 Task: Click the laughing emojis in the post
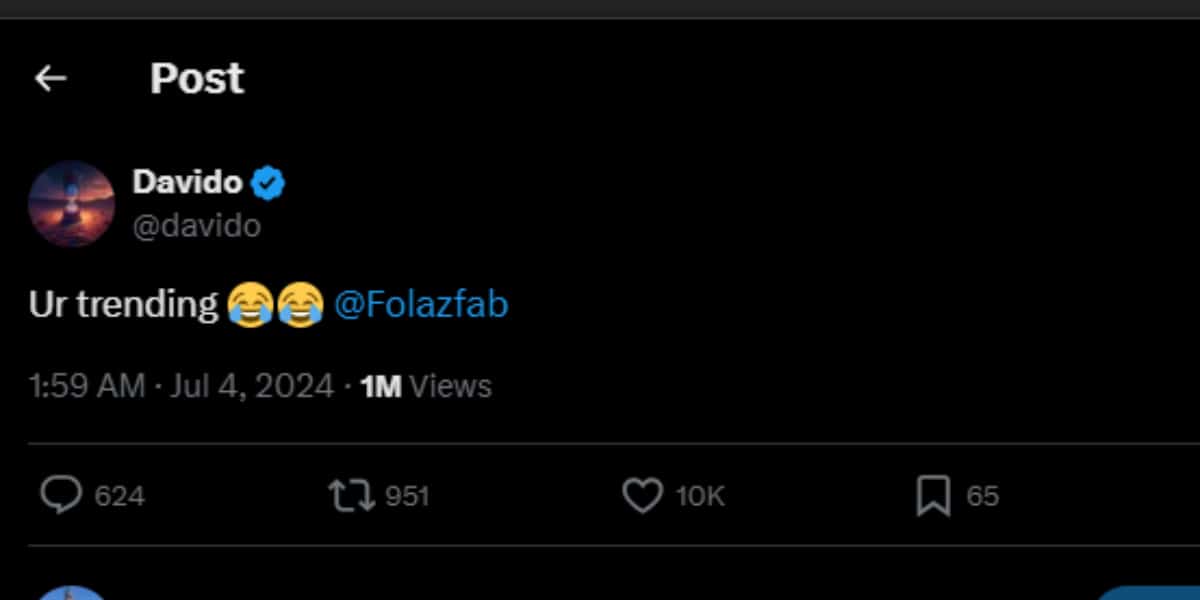275,304
